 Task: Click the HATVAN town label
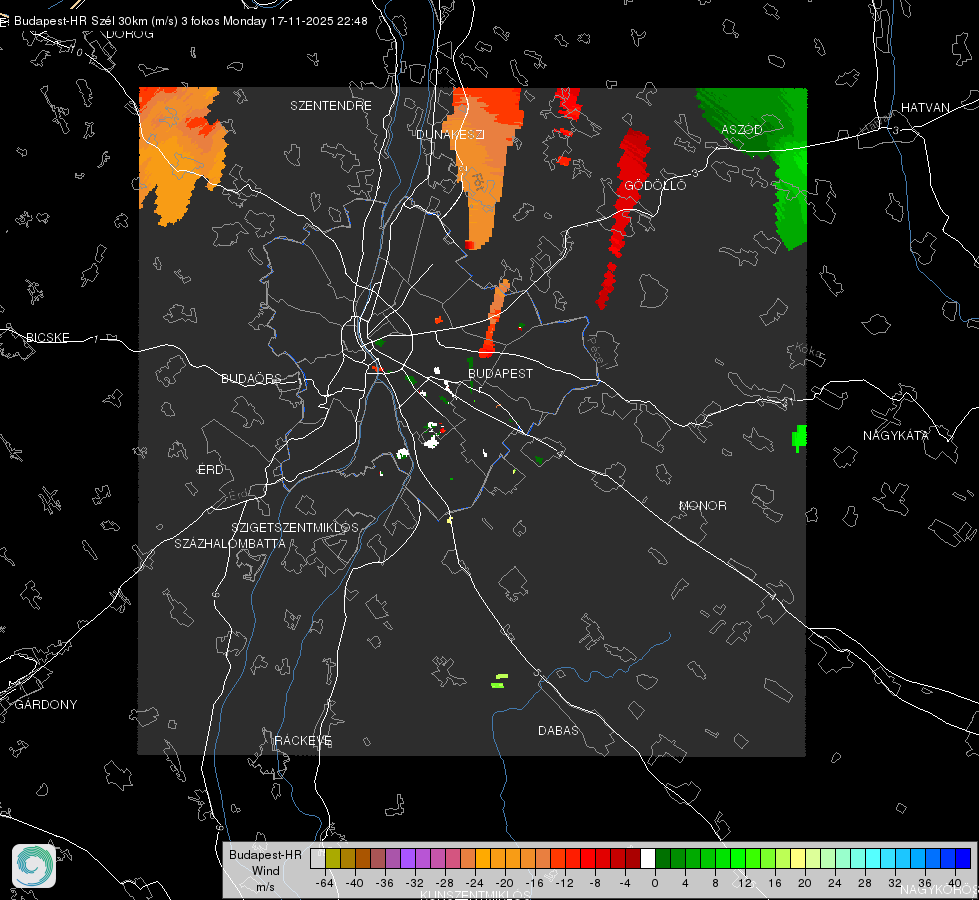tap(925, 108)
